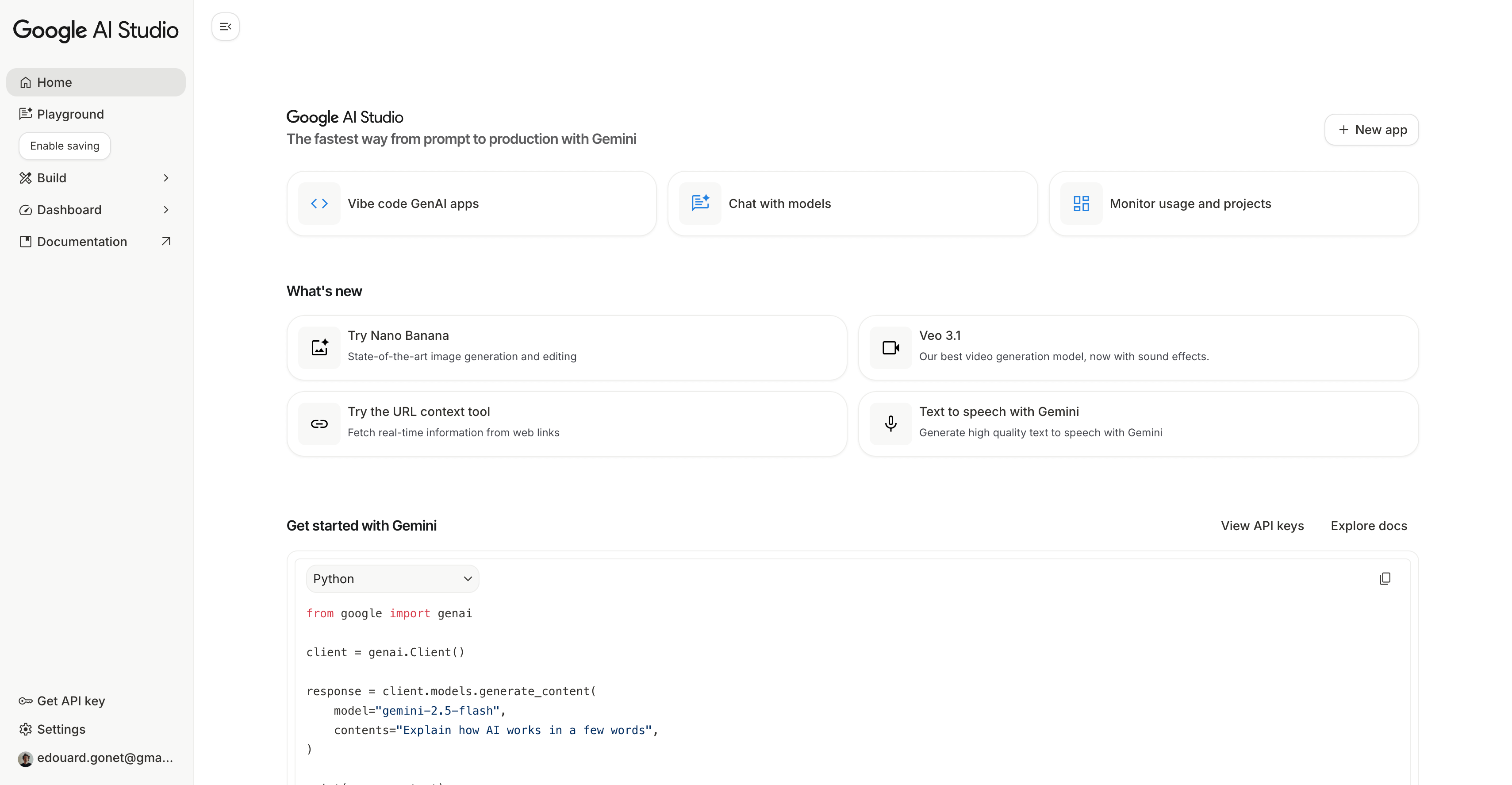Screen dimensions: 1512x785
Task: Expand the Build section
Action: pyautogui.click(x=166, y=177)
